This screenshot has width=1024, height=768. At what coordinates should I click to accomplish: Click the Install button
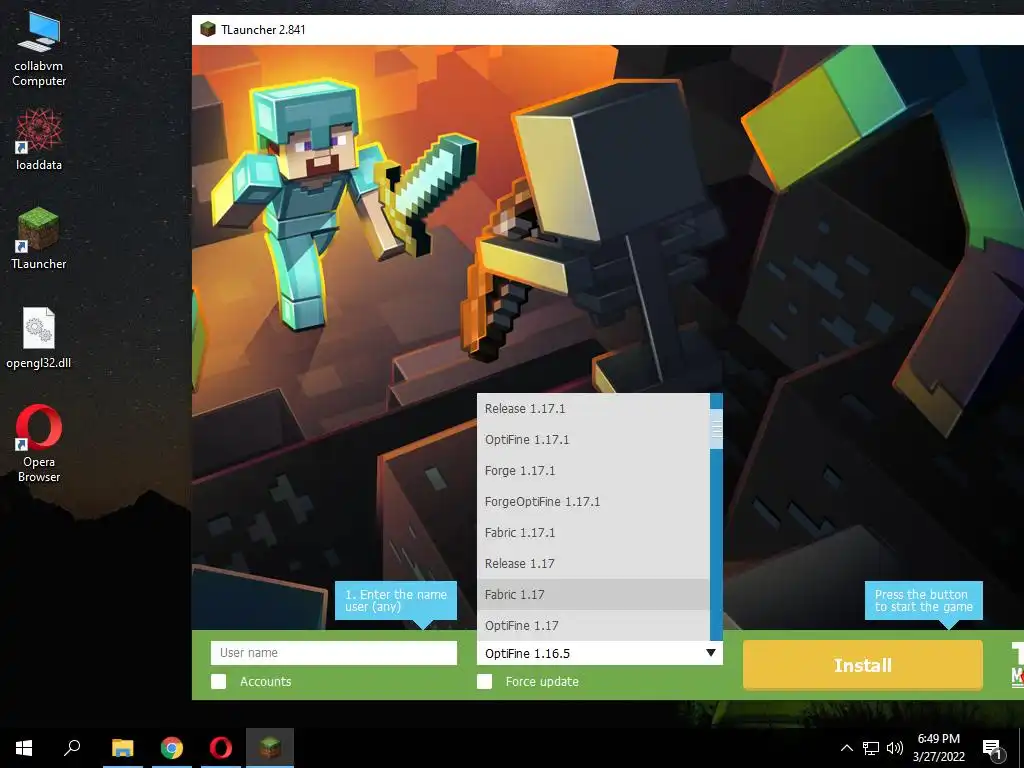click(863, 665)
